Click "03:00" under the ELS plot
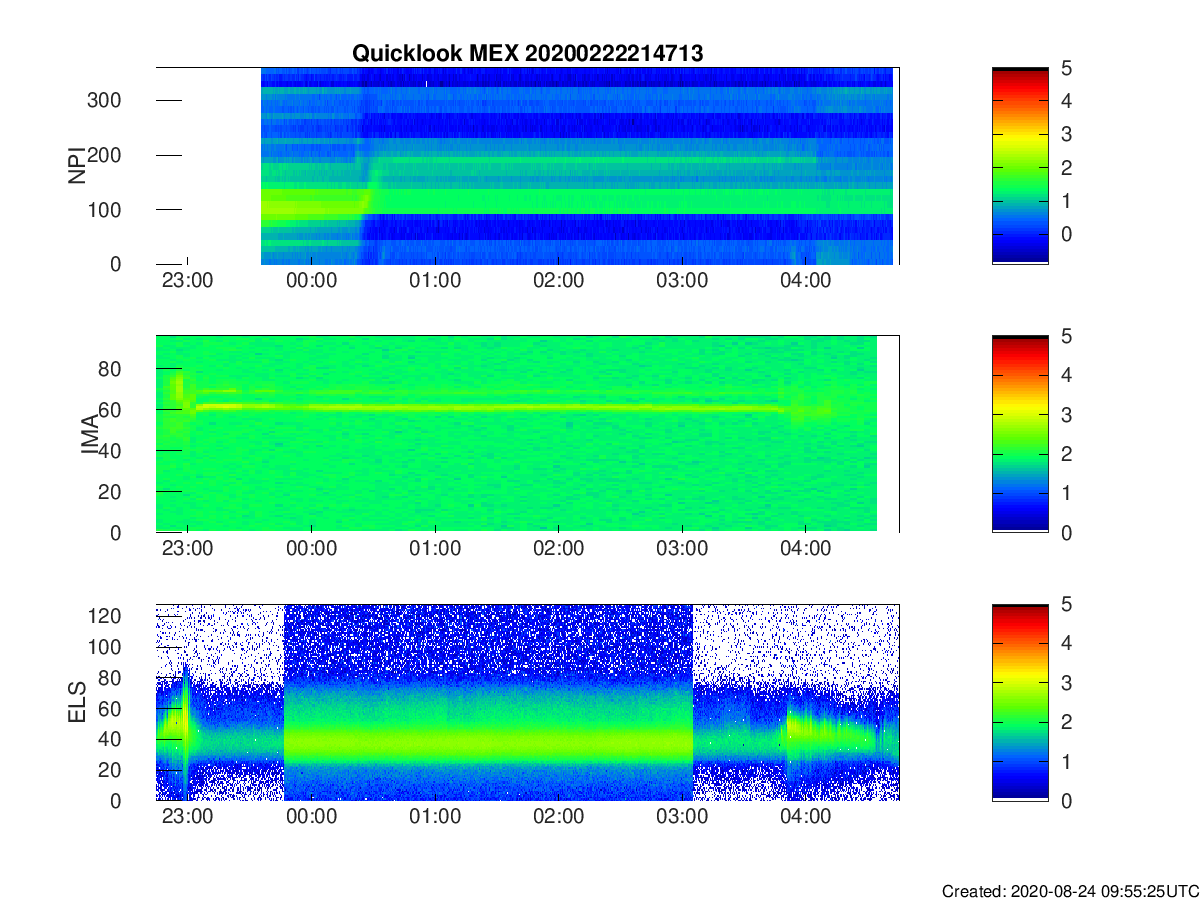Screen dimensions: 1200x900 click(682, 817)
